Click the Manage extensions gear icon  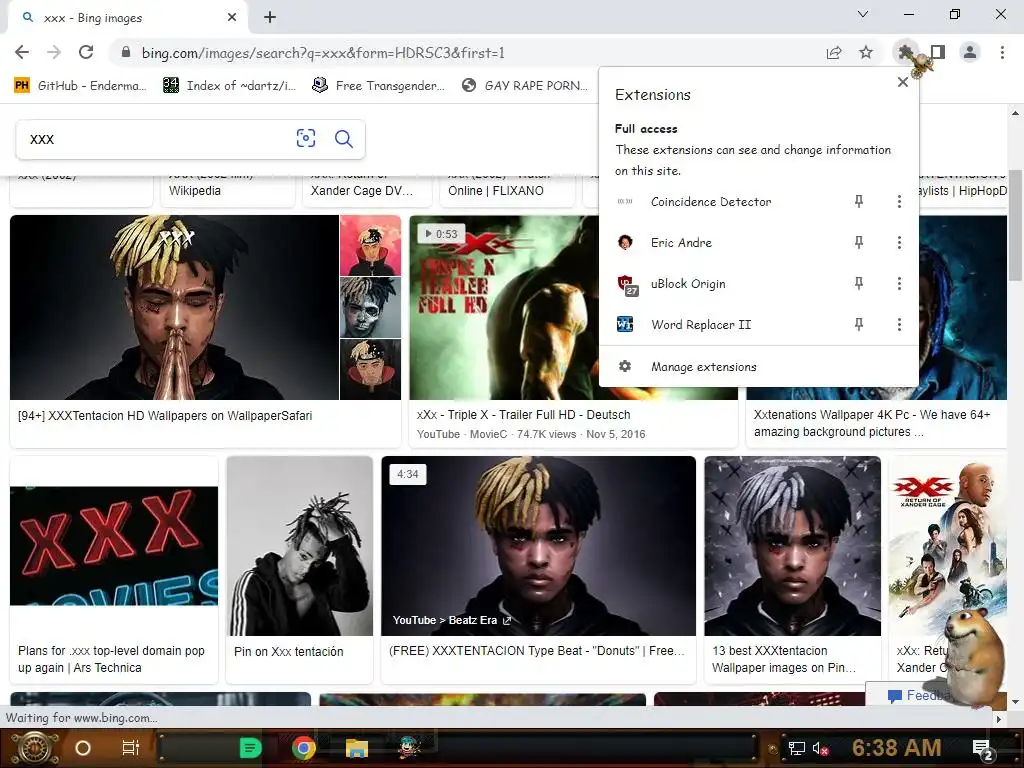click(x=625, y=366)
